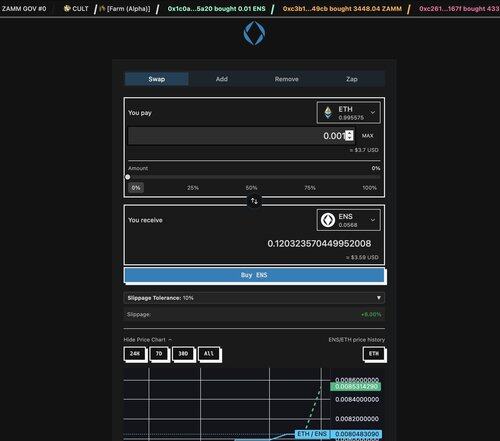Click the swap direction arrows icon
The width and height of the screenshot is (500, 441).
(x=254, y=201)
